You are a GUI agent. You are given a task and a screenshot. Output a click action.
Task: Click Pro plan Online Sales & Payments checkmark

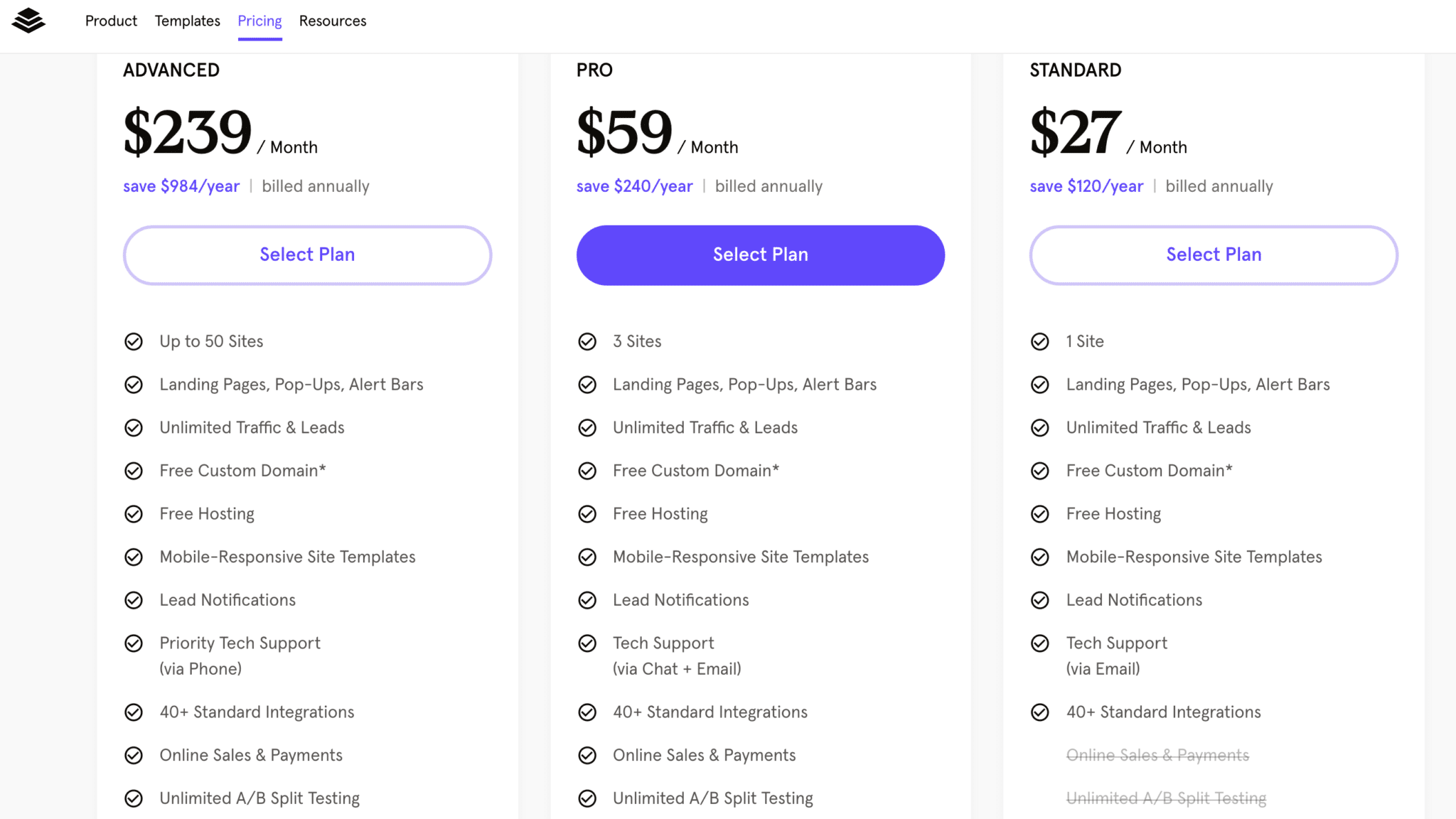tap(587, 755)
